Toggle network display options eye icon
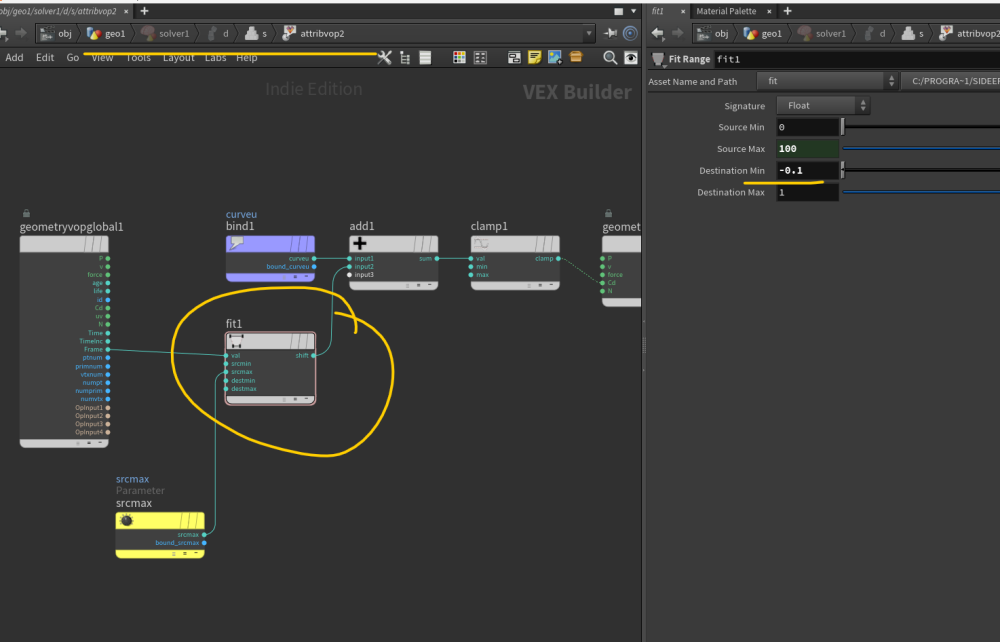 (631, 58)
